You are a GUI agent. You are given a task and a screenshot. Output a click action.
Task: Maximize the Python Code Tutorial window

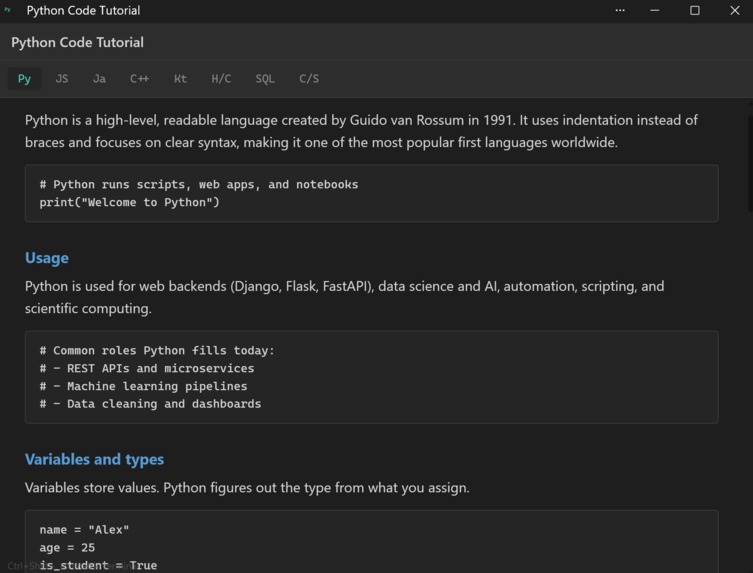click(x=694, y=10)
